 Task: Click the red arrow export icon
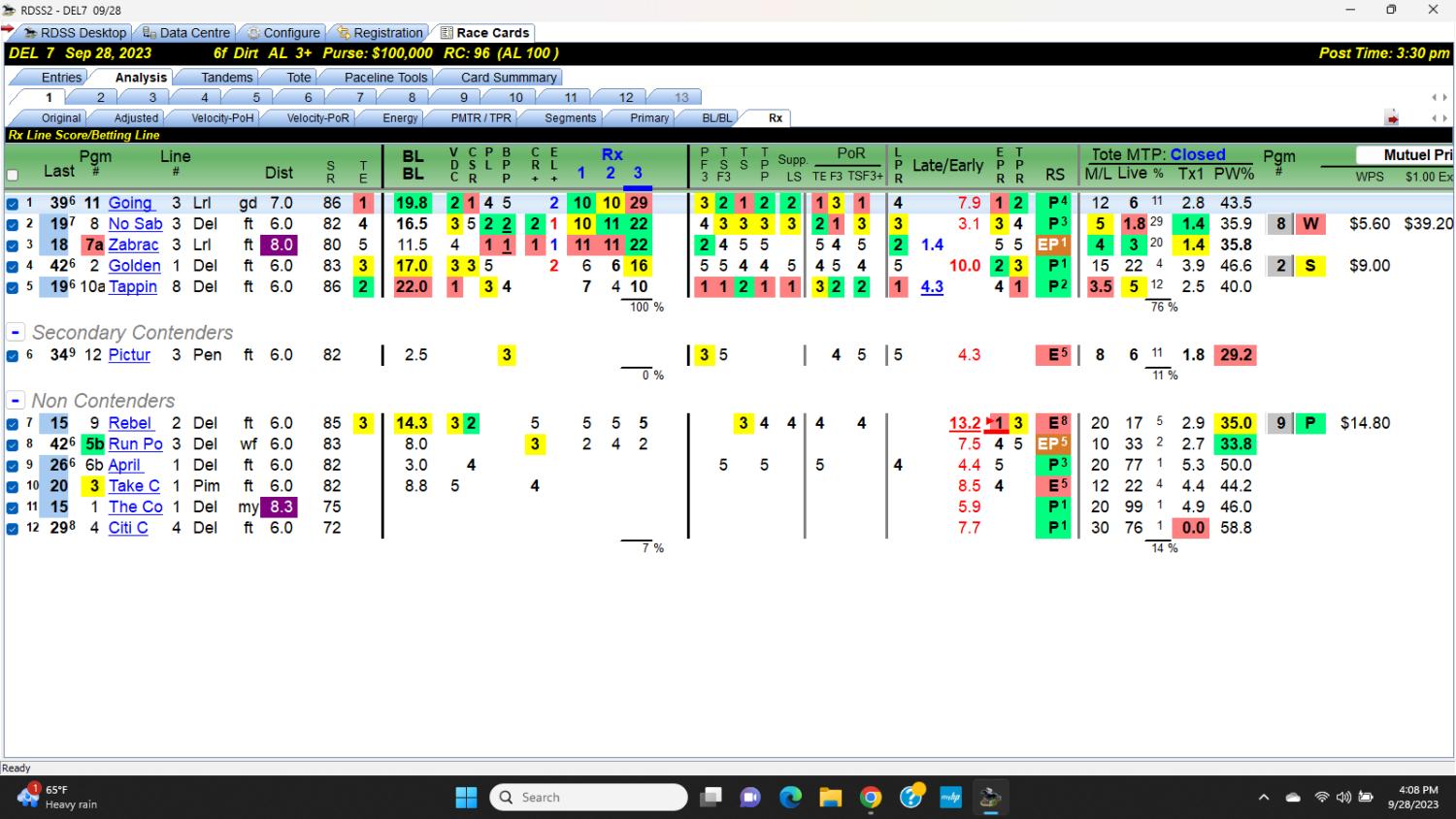[1392, 118]
